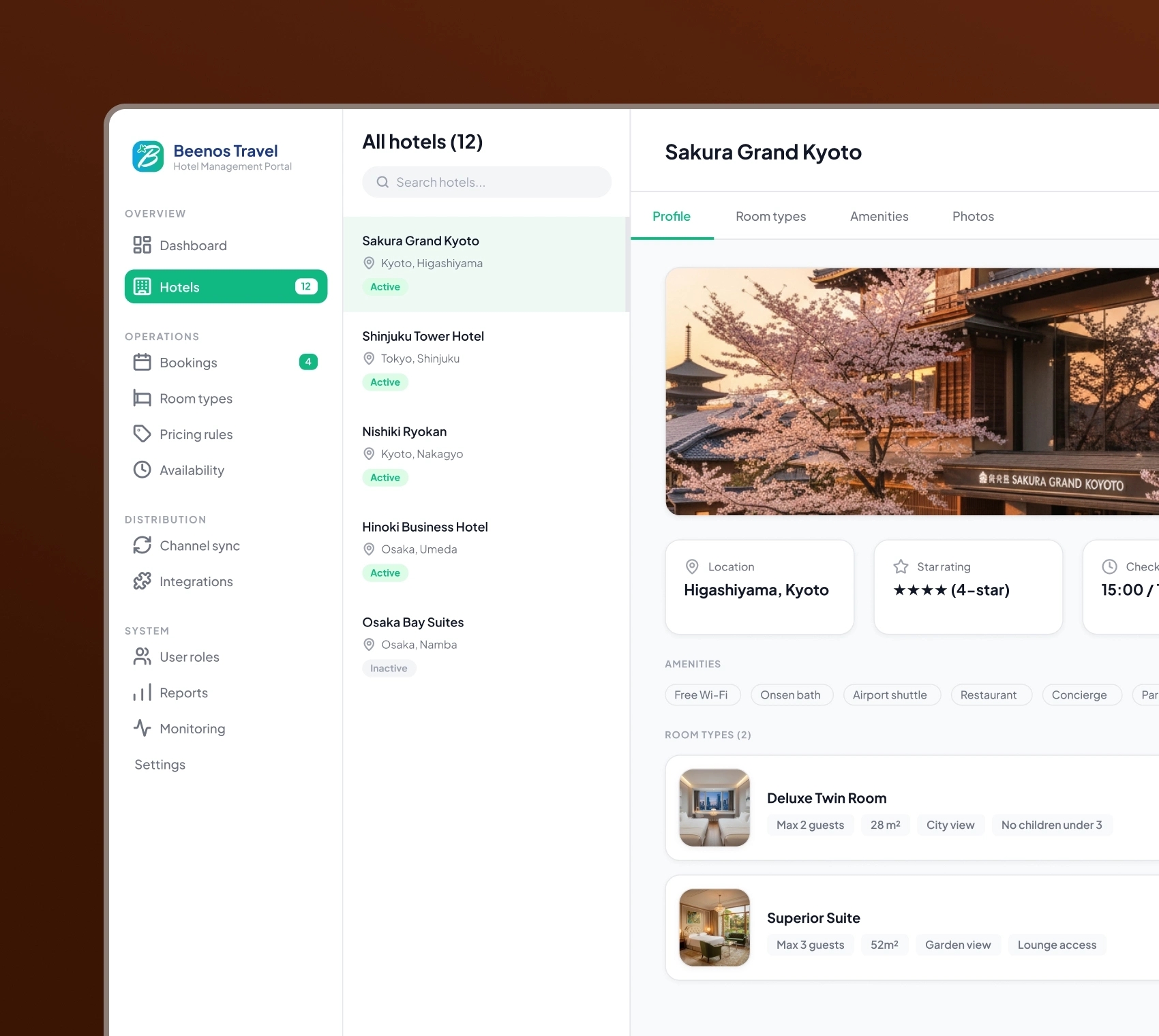
Task: Click the User roles people icon
Action: click(x=142, y=657)
